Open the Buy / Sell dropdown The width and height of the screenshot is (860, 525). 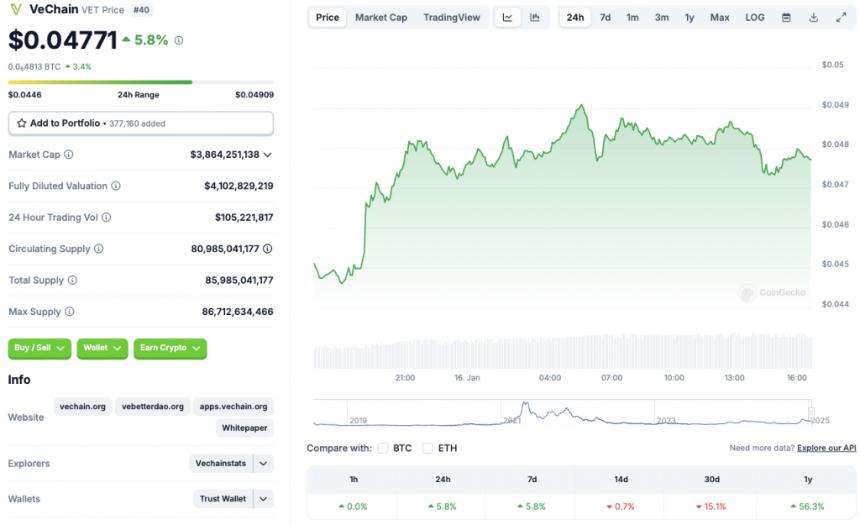coord(39,348)
